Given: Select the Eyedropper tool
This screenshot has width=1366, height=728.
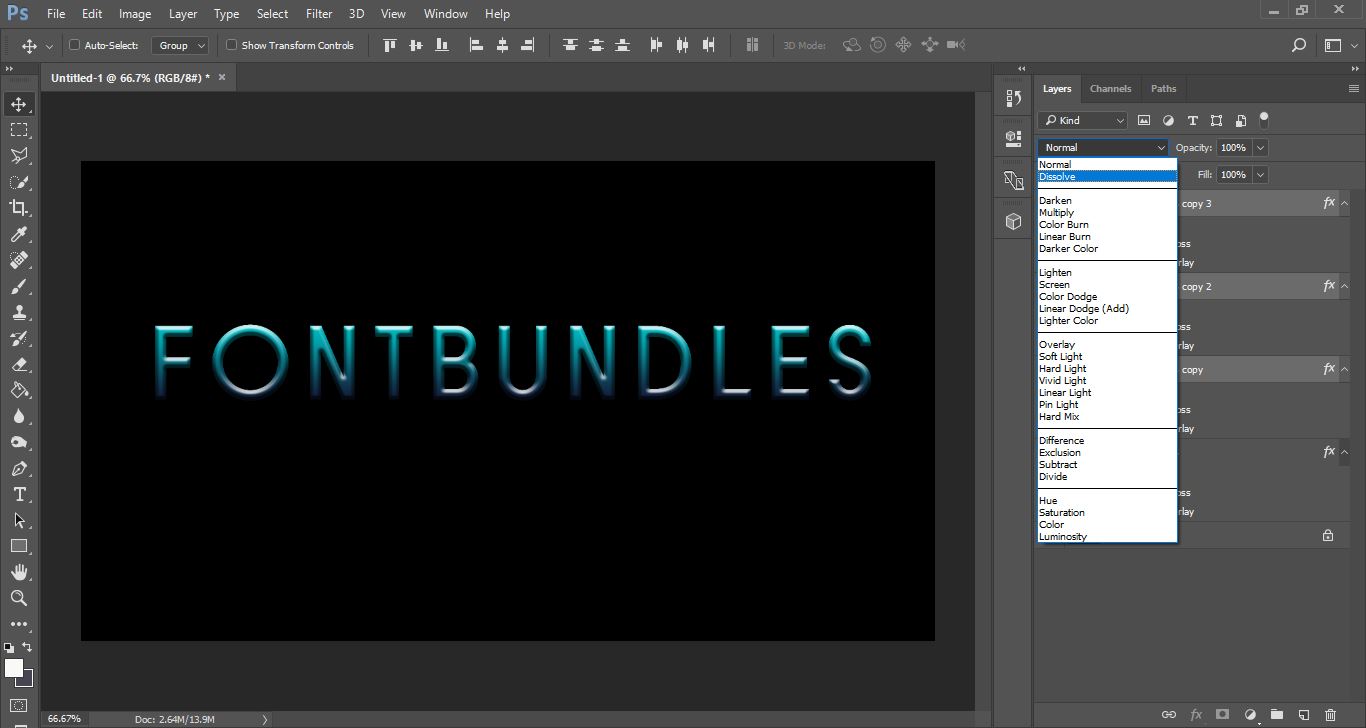Looking at the screenshot, I should (19, 234).
